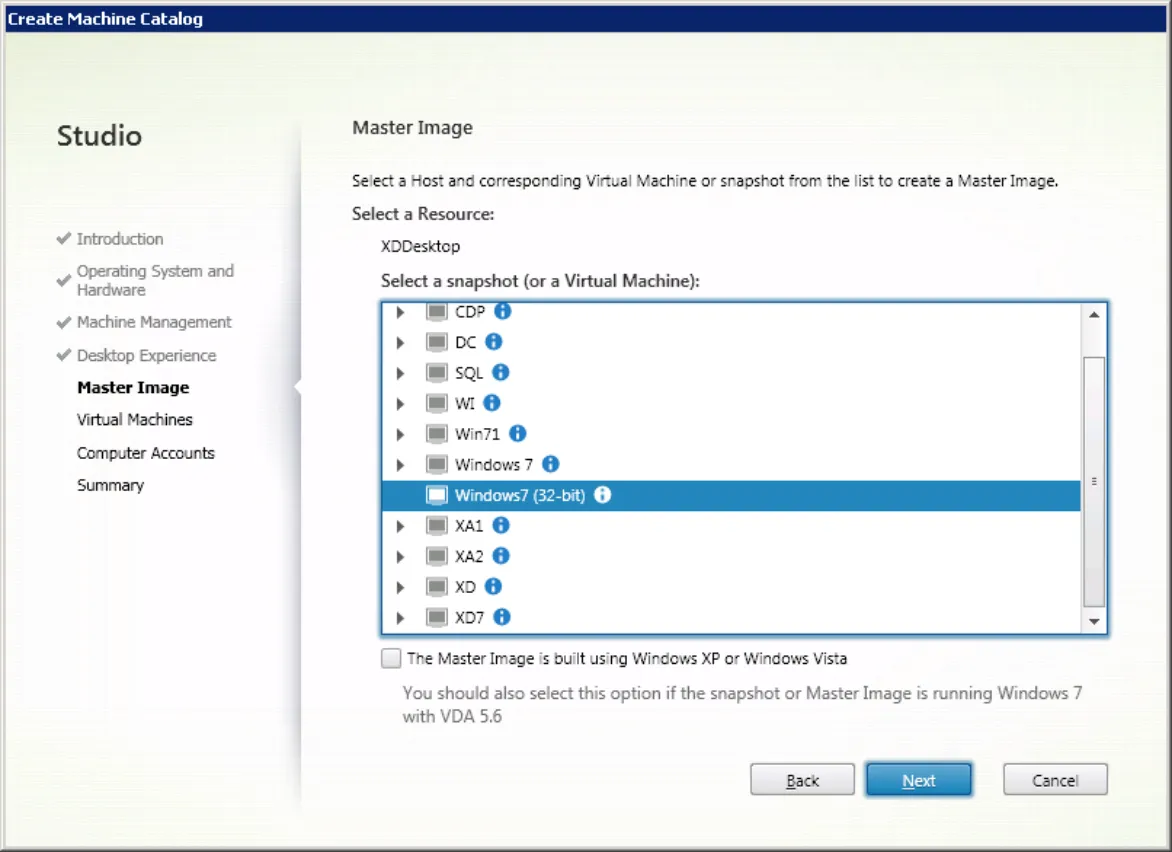Select the XD virtual machine row

click(731, 587)
